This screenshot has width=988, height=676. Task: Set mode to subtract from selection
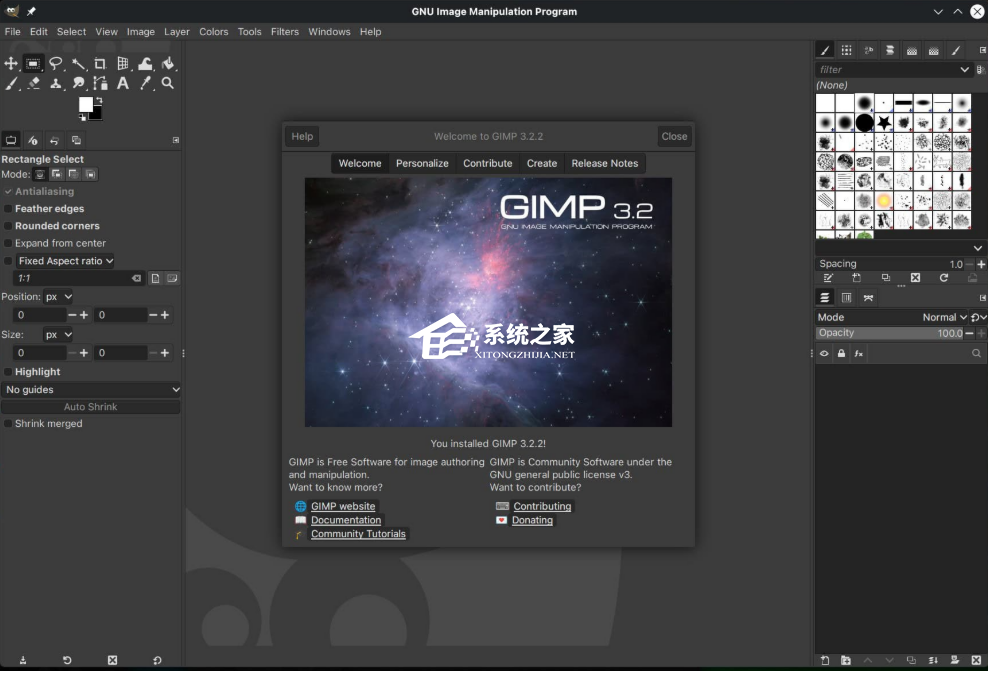pyautogui.click(x=73, y=175)
